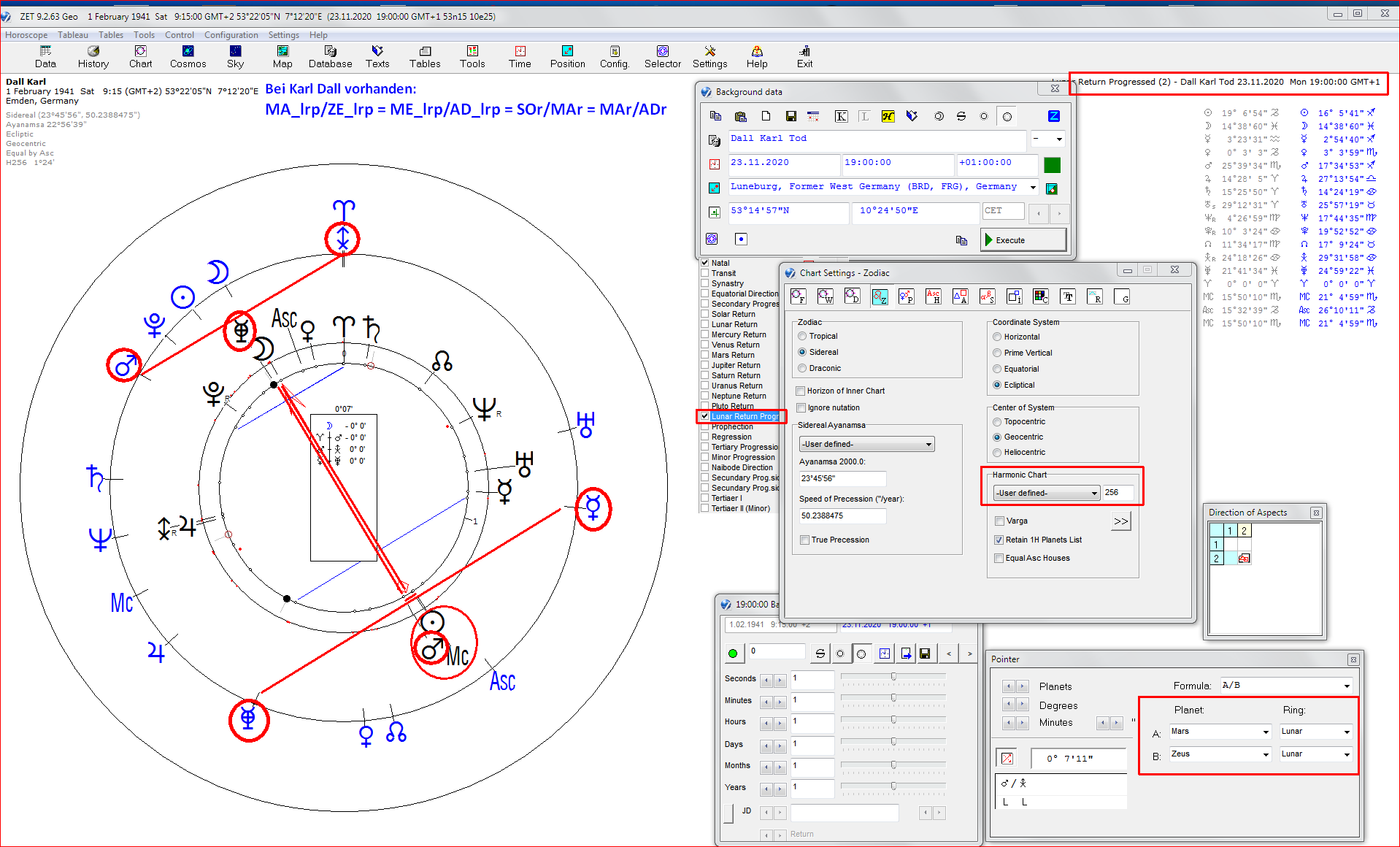Open the Map toolbar icon
The width and height of the screenshot is (1400, 847).
282,56
